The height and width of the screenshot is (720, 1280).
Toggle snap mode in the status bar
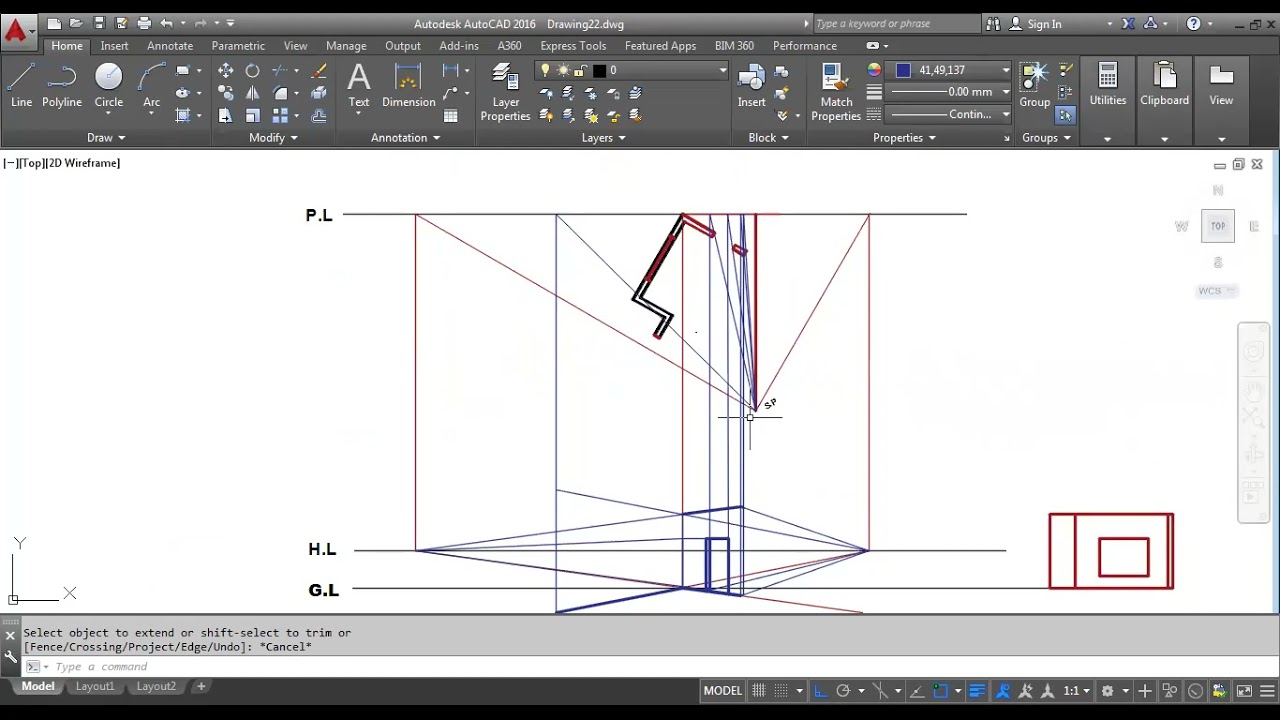(x=782, y=691)
